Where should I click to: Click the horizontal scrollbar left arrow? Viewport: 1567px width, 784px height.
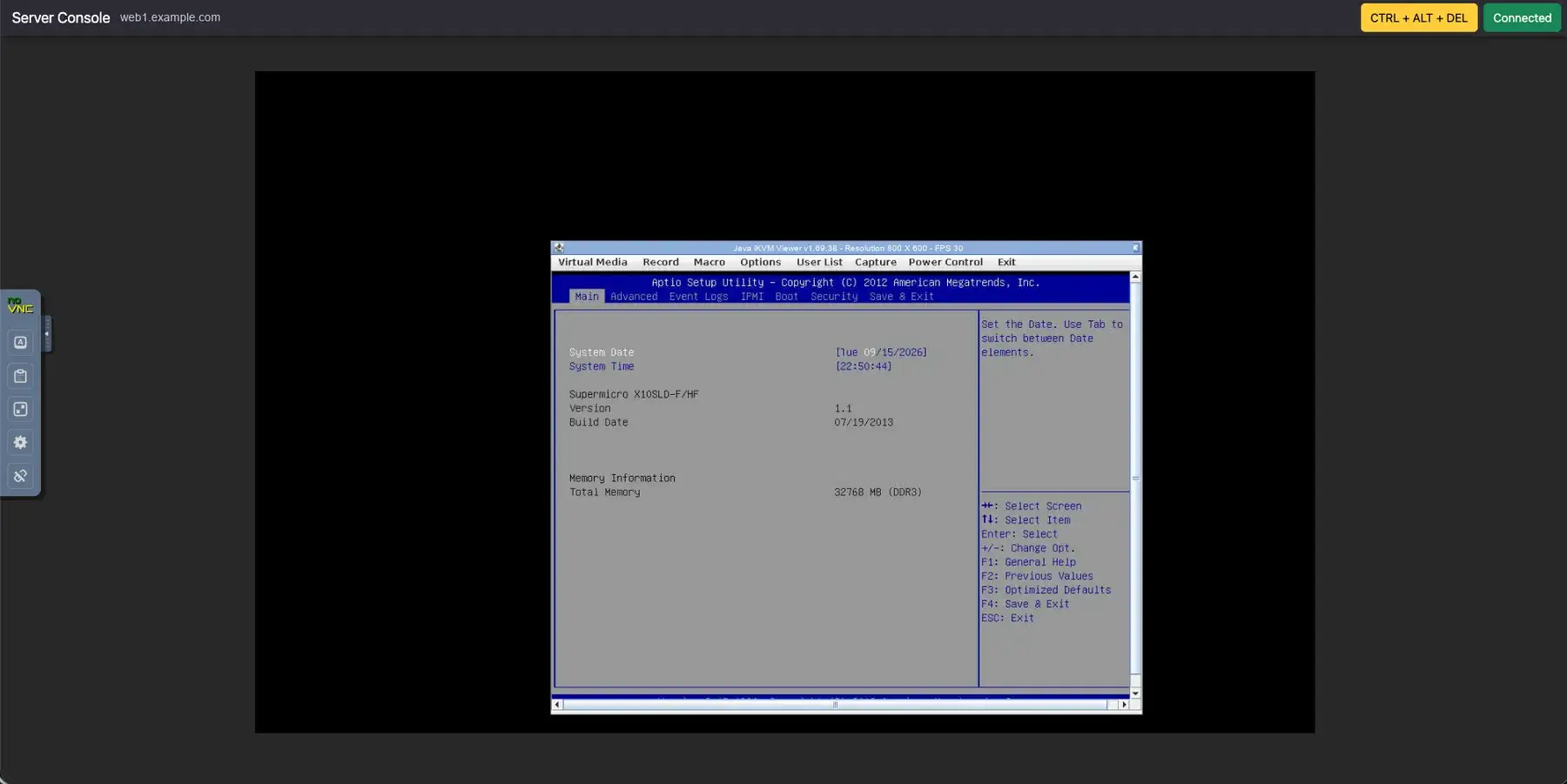557,705
